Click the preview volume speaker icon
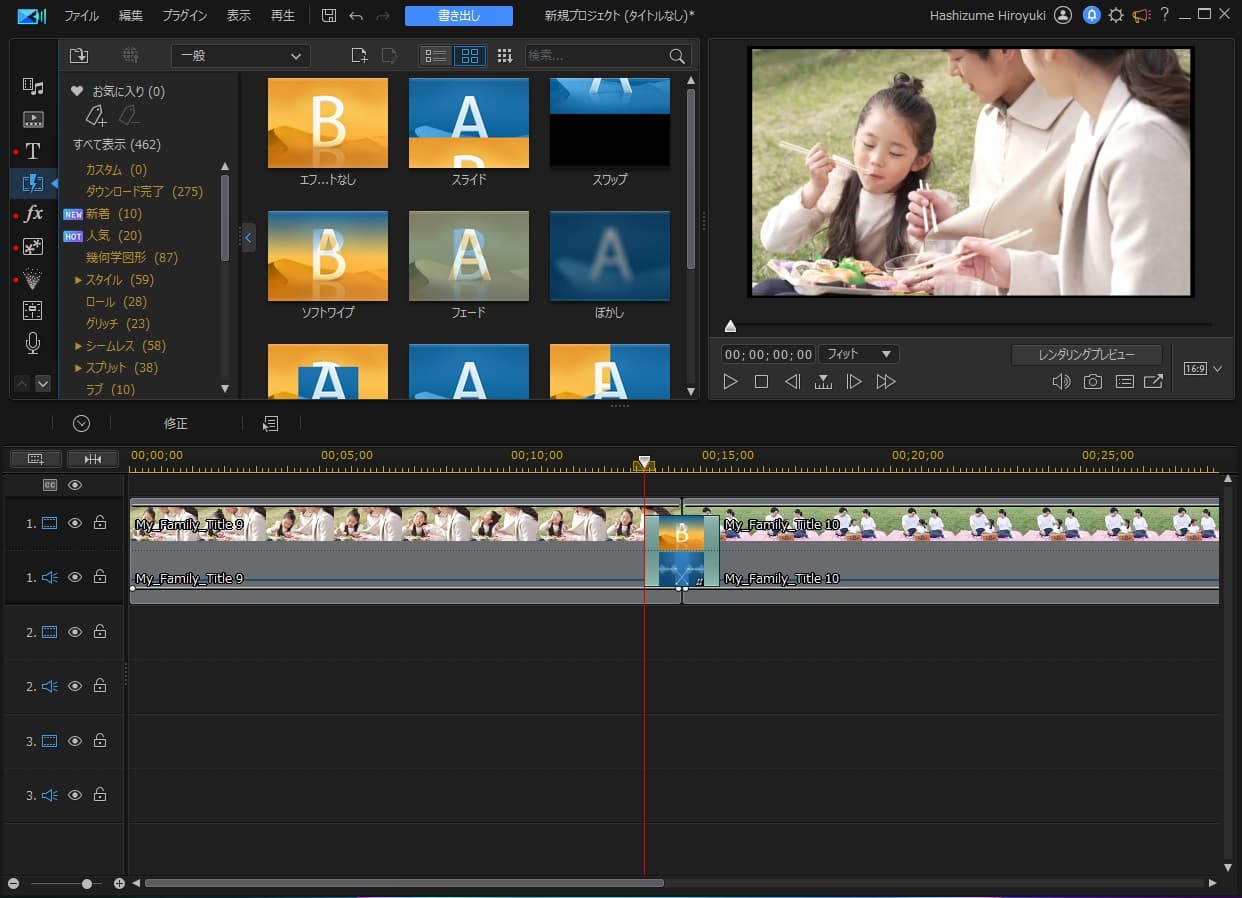Image resolution: width=1242 pixels, height=898 pixels. (x=1061, y=382)
